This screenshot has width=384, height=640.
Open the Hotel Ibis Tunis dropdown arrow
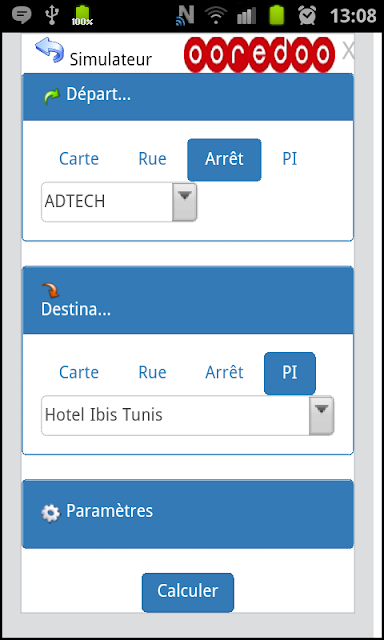pyautogui.click(x=322, y=416)
